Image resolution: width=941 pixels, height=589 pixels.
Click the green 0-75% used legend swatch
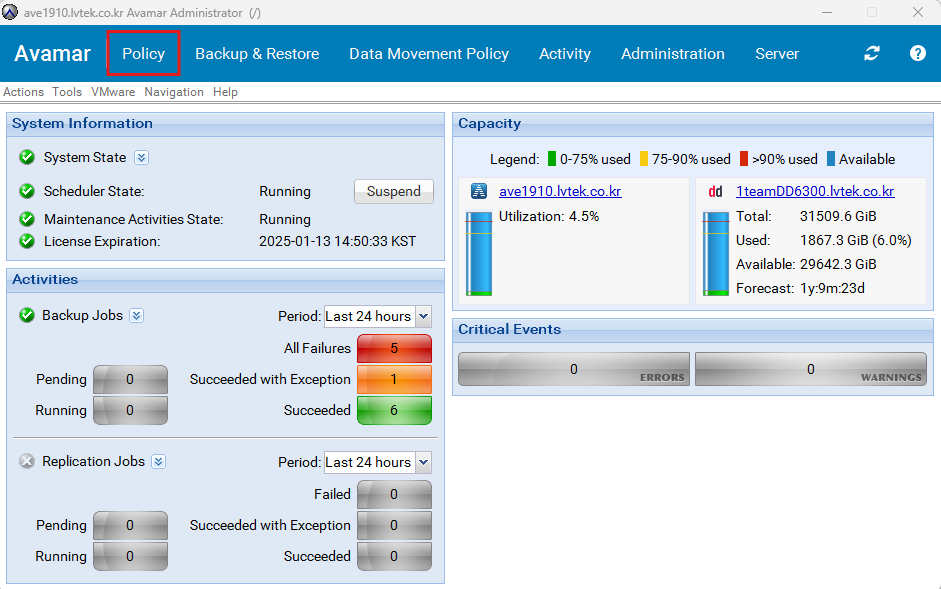click(x=552, y=159)
